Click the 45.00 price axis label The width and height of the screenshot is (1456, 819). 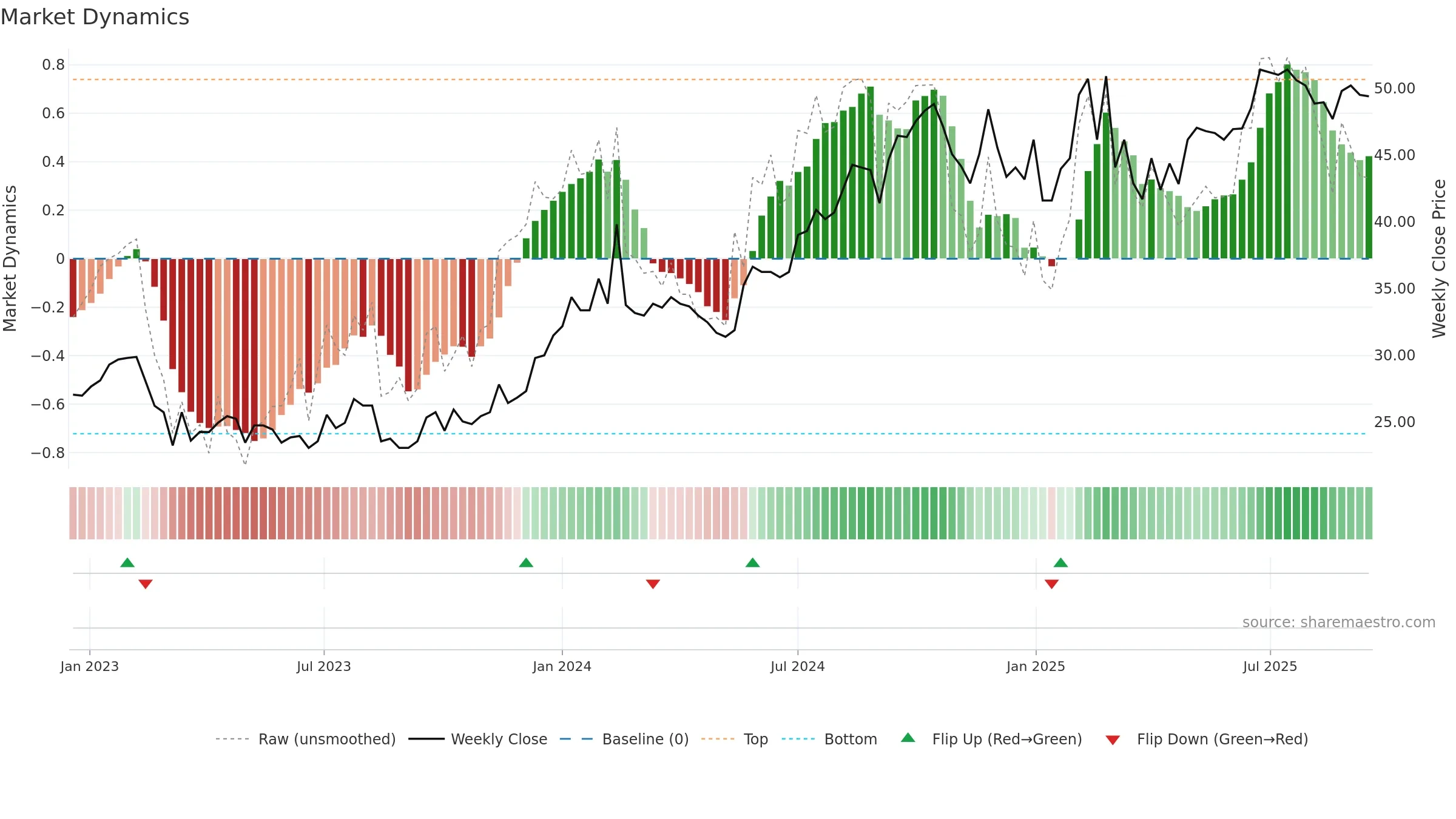(1395, 155)
